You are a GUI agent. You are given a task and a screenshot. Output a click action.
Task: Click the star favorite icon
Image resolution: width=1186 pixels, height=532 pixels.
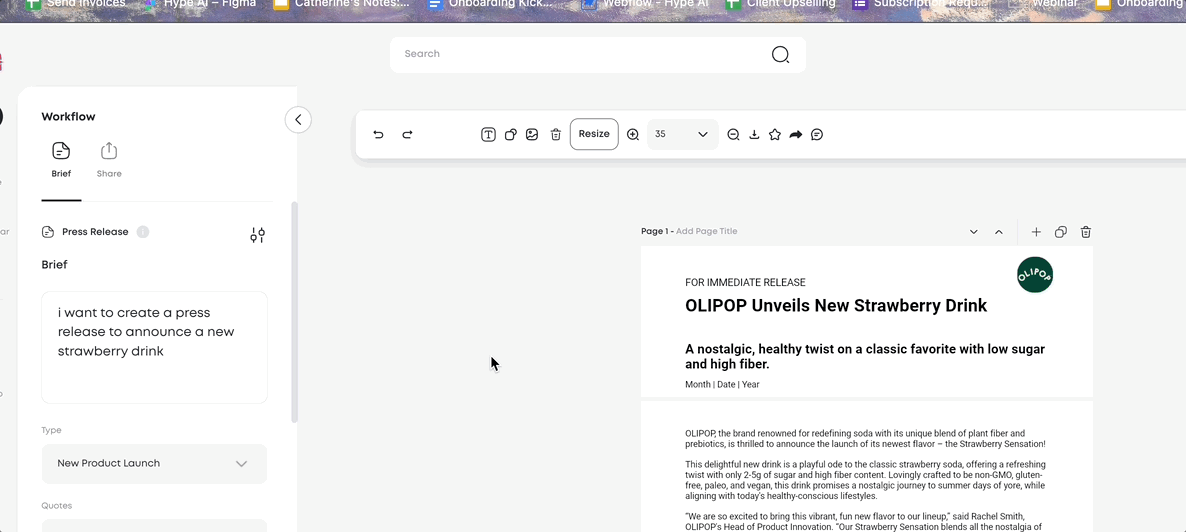(x=775, y=135)
